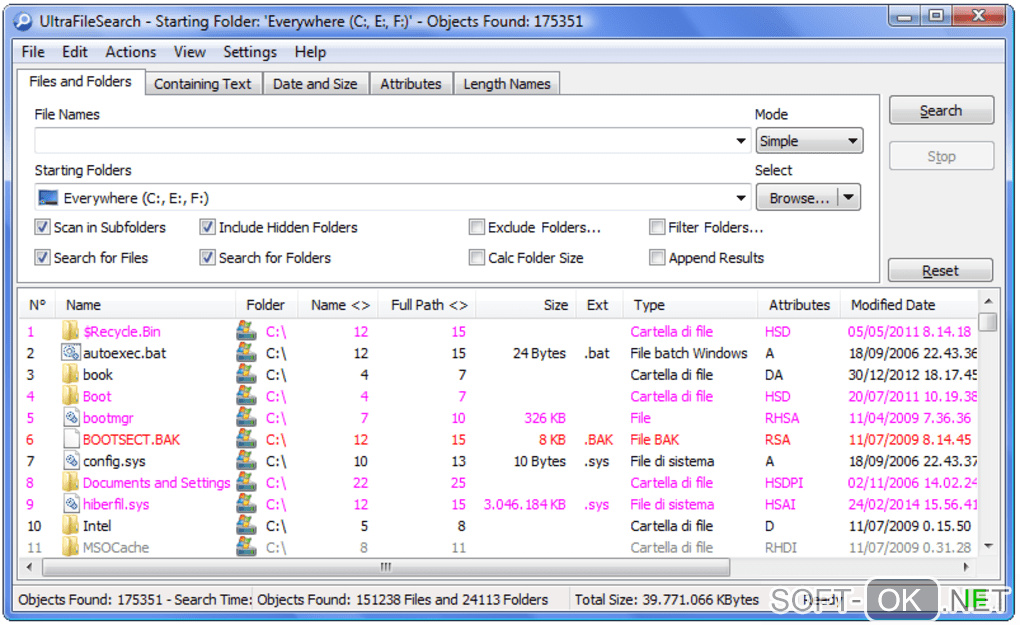Select the 'Documents and Settings' row name

coord(157,483)
